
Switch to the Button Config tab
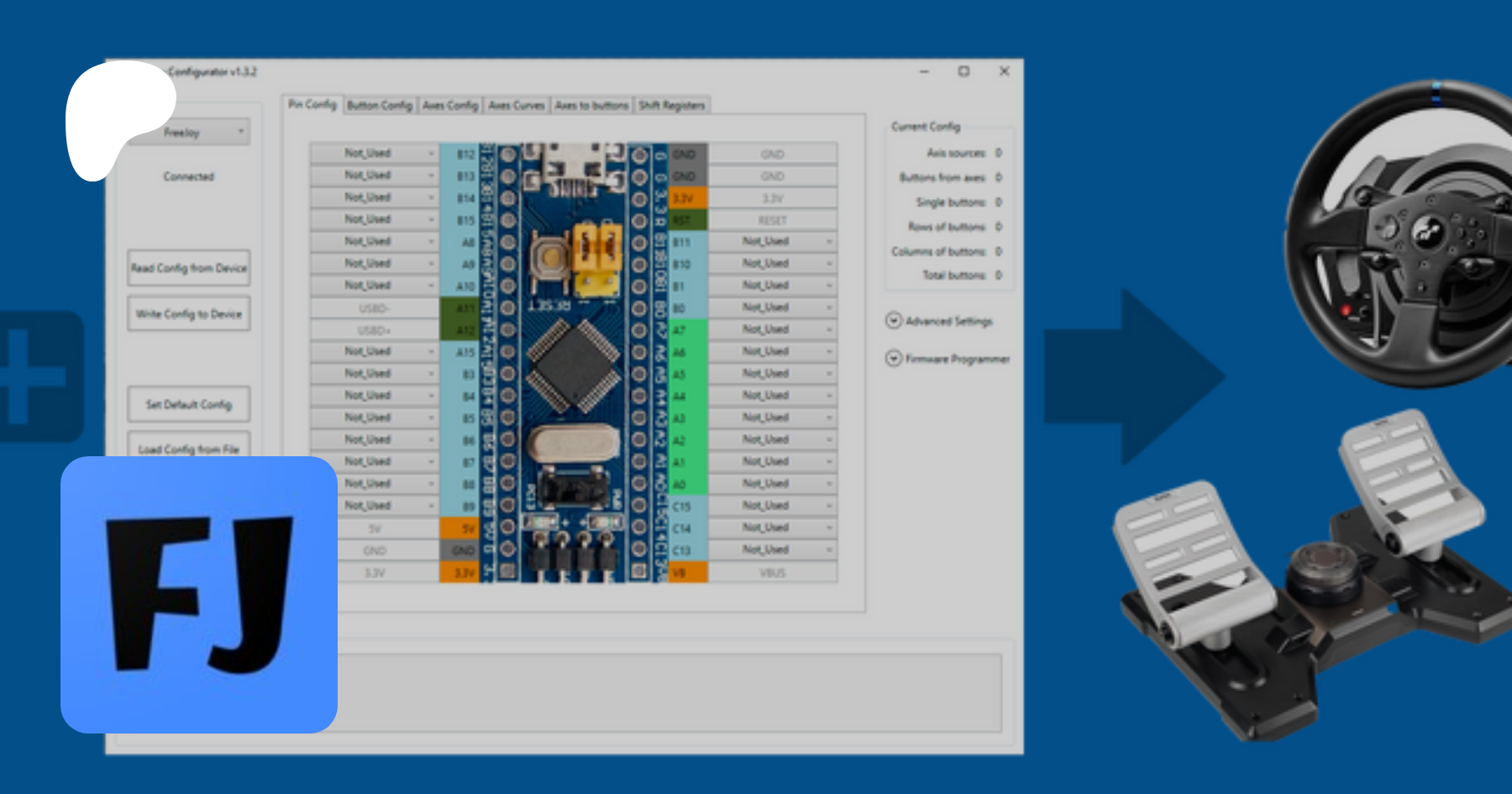coord(380,105)
